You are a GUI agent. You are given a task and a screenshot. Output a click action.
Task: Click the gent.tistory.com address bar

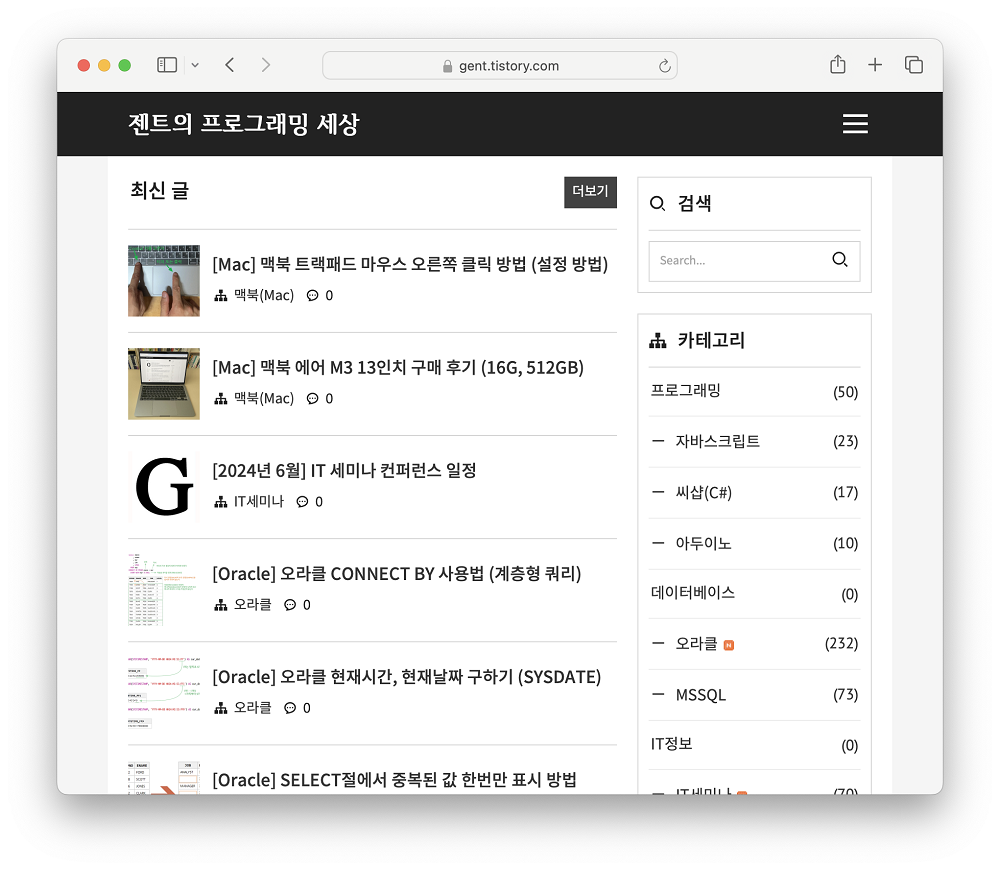pyautogui.click(x=500, y=66)
